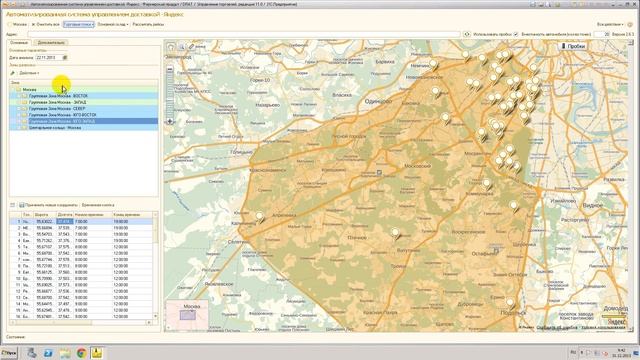
Task: Switch to the Дополнительно tab
Action: pos(51,42)
